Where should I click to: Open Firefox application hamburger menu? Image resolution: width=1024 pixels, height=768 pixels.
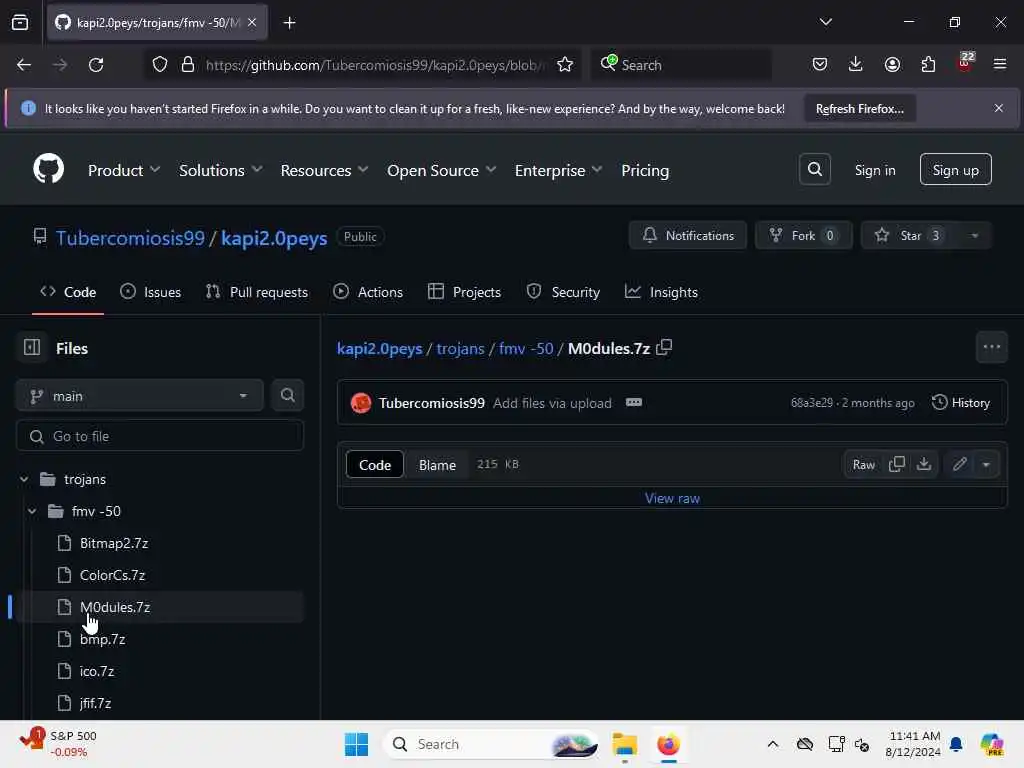[1000, 65]
